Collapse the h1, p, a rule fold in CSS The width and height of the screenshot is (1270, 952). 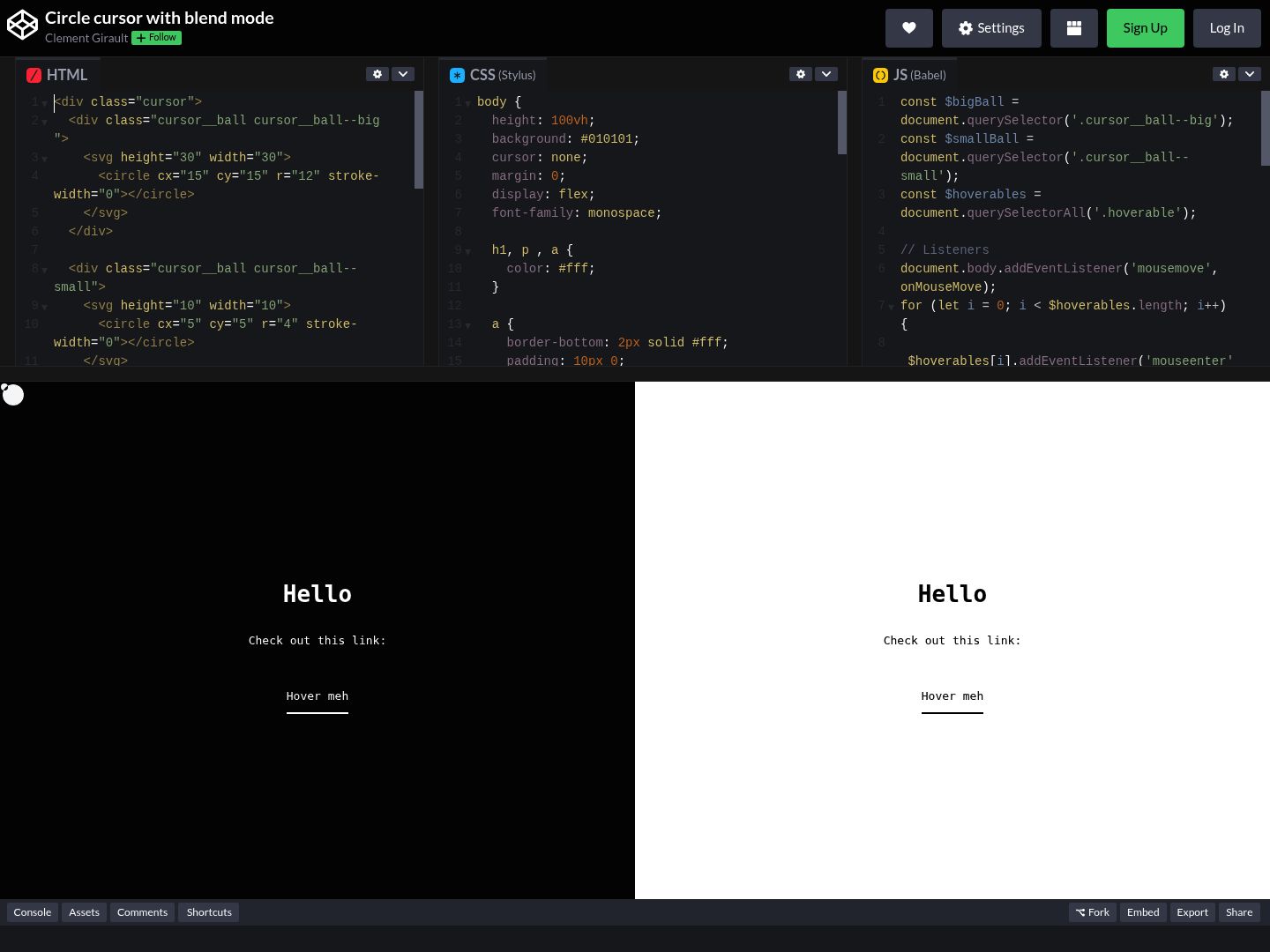pos(468,251)
